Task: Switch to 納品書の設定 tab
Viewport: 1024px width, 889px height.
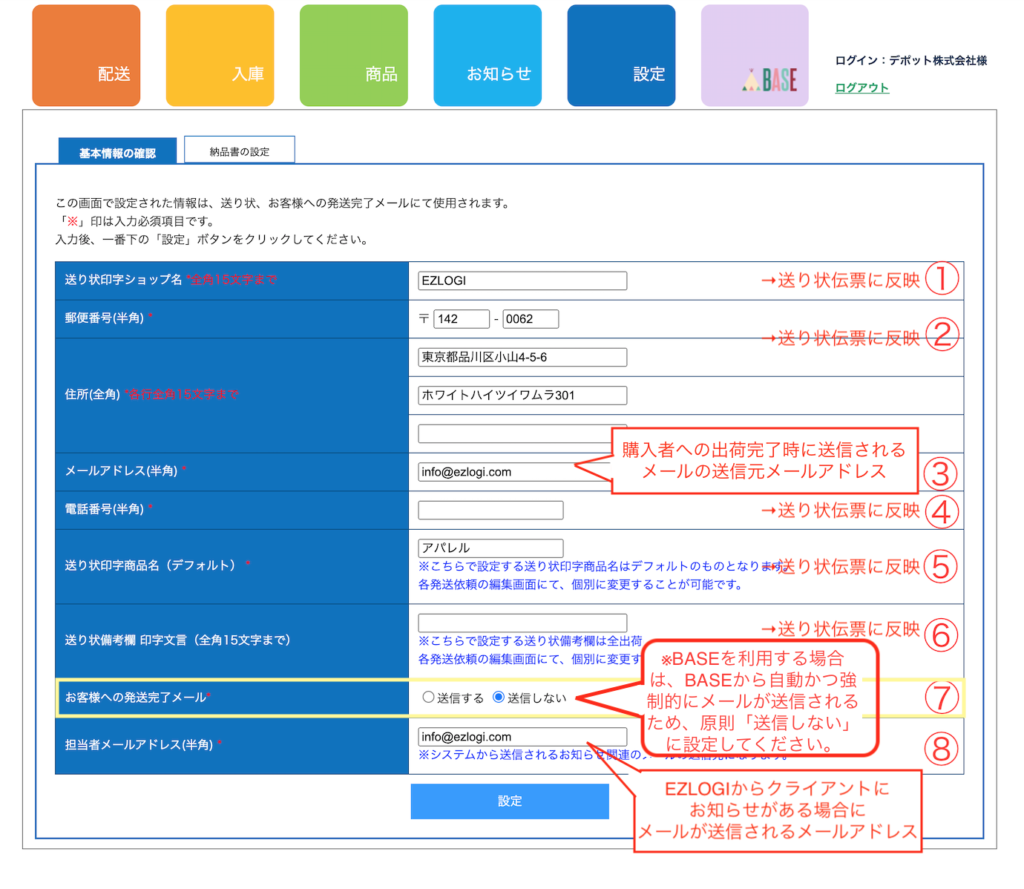Action: tap(239, 151)
